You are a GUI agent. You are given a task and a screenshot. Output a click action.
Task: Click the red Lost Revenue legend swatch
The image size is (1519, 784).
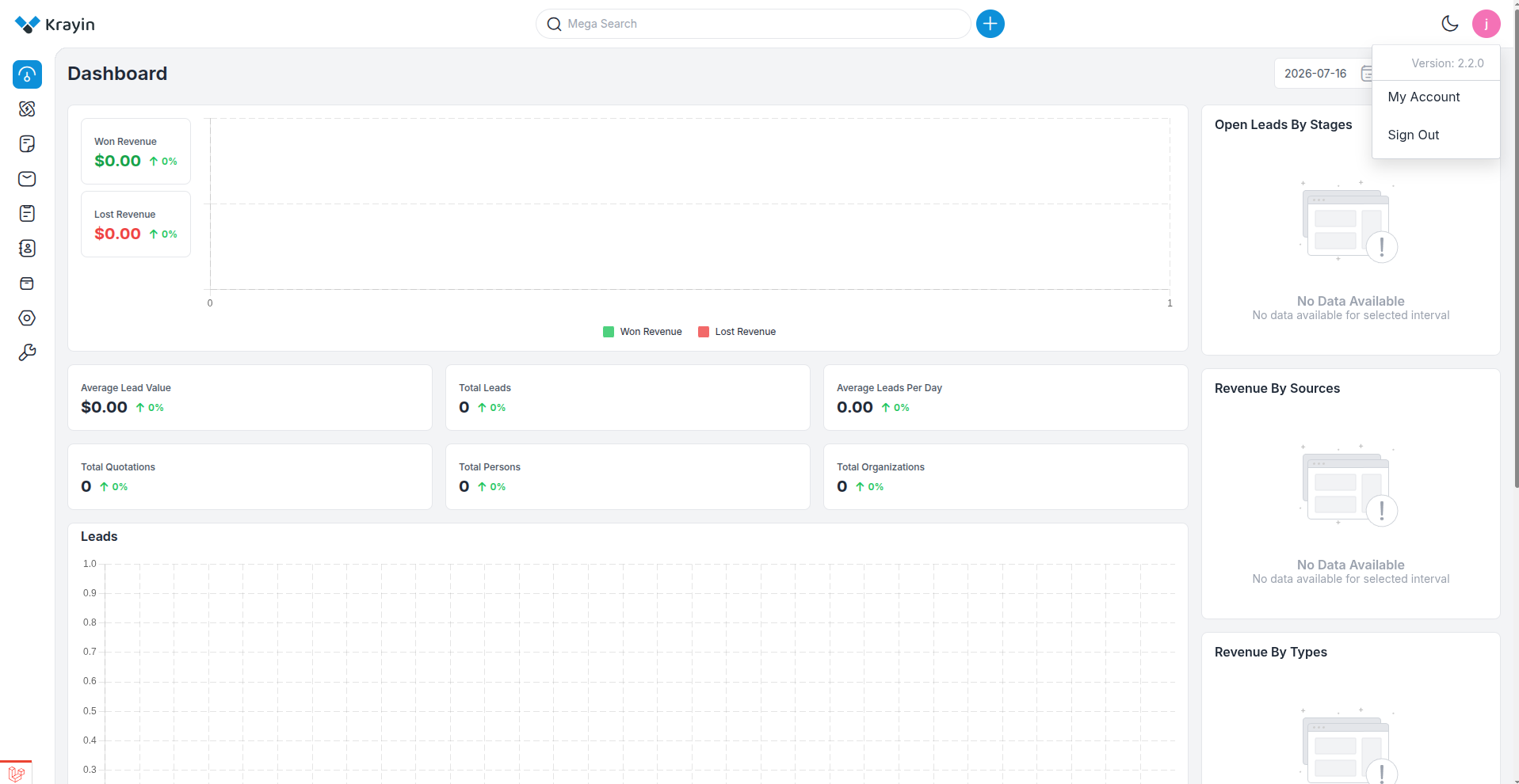point(704,332)
